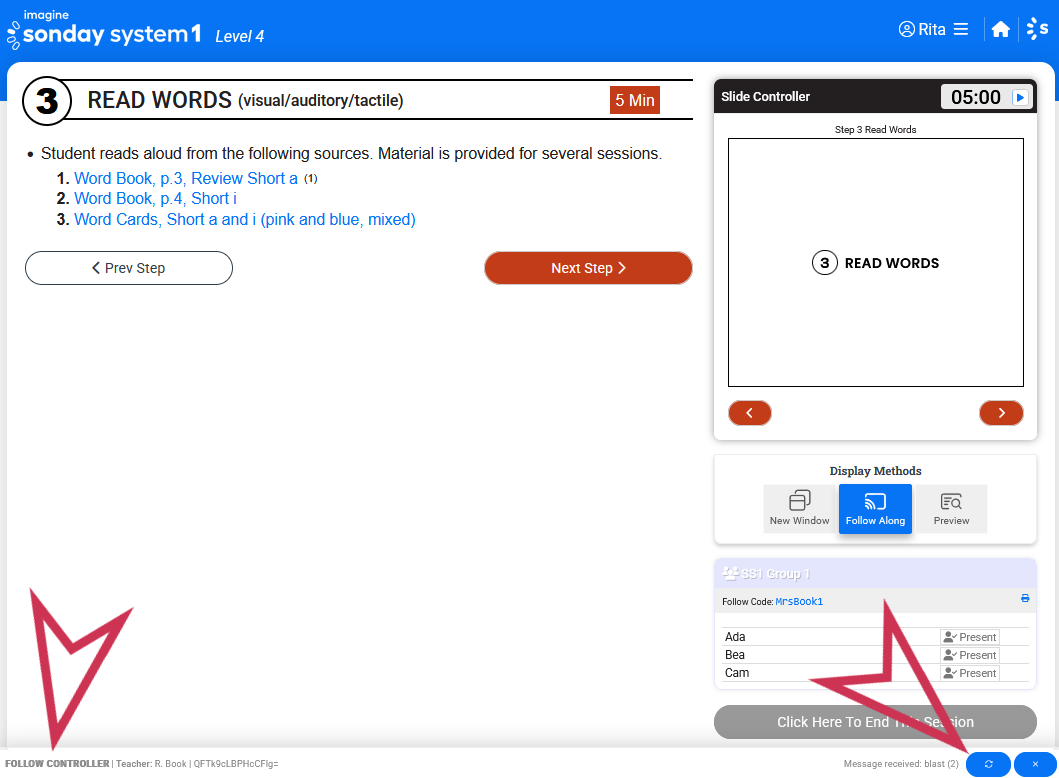The width and height of the screenshot is (1059, 778).
Task: Start the 05:00 timer play button
Action: pyautogui.click(x=1019, y=97)
